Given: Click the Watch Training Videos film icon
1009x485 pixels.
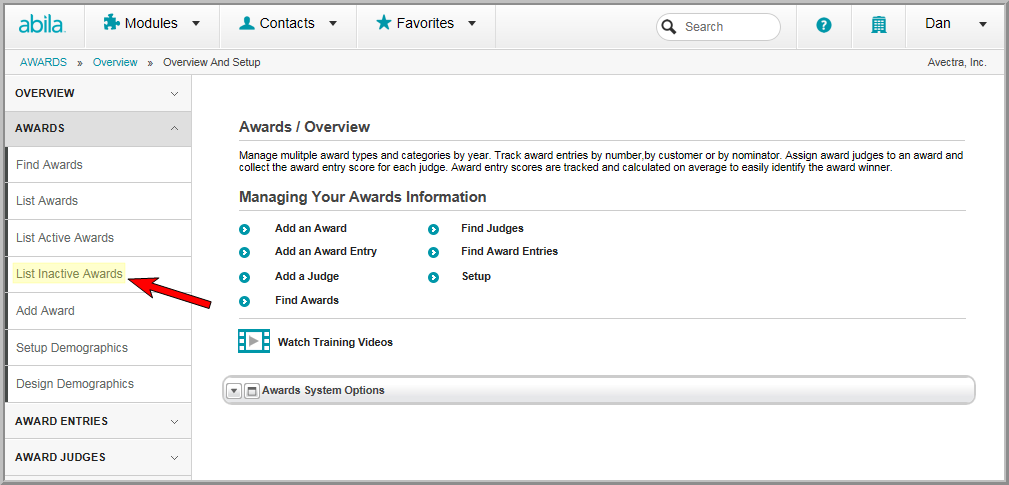Looking at the screenshot, I should pyautogui.click(x=254, y=341).
